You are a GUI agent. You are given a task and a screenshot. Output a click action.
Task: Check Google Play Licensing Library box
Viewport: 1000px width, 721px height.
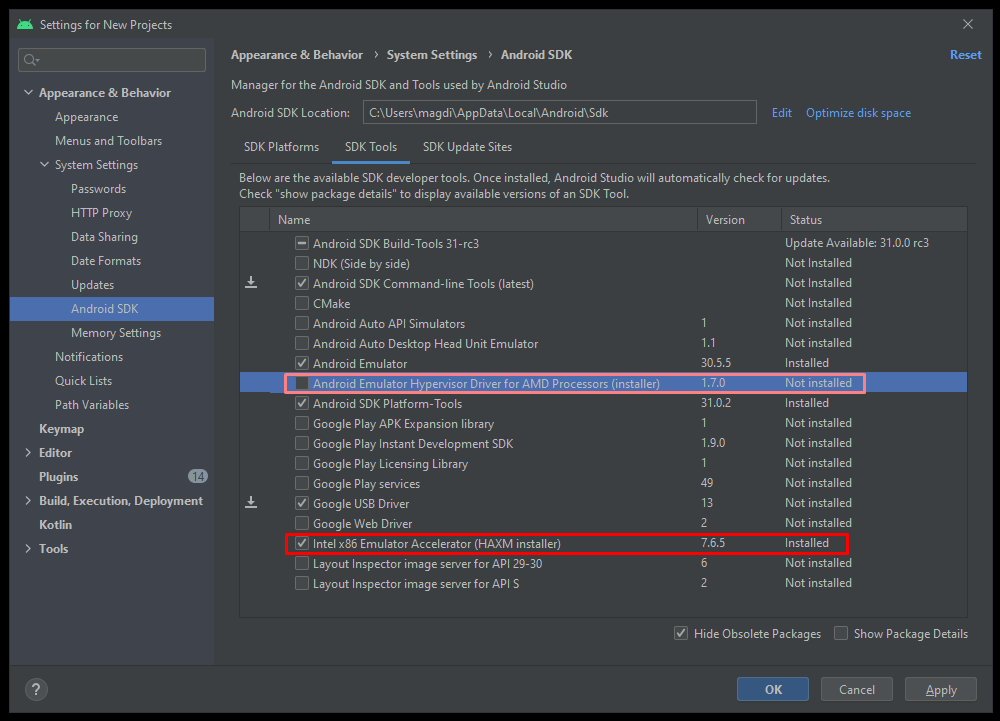(x=302, y=463)
